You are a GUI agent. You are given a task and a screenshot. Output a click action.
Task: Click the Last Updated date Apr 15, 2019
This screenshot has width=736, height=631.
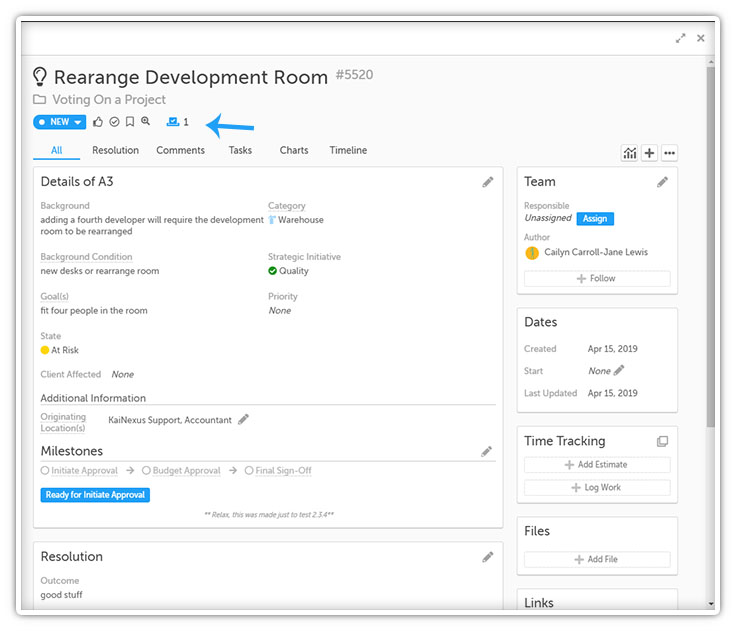613,393
